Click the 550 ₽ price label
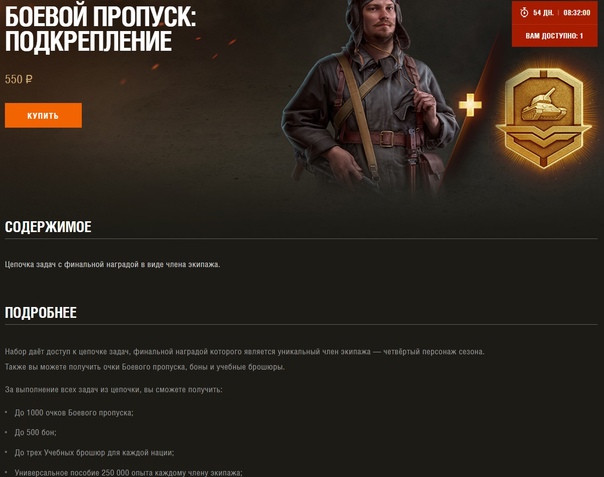 (18, 79)
